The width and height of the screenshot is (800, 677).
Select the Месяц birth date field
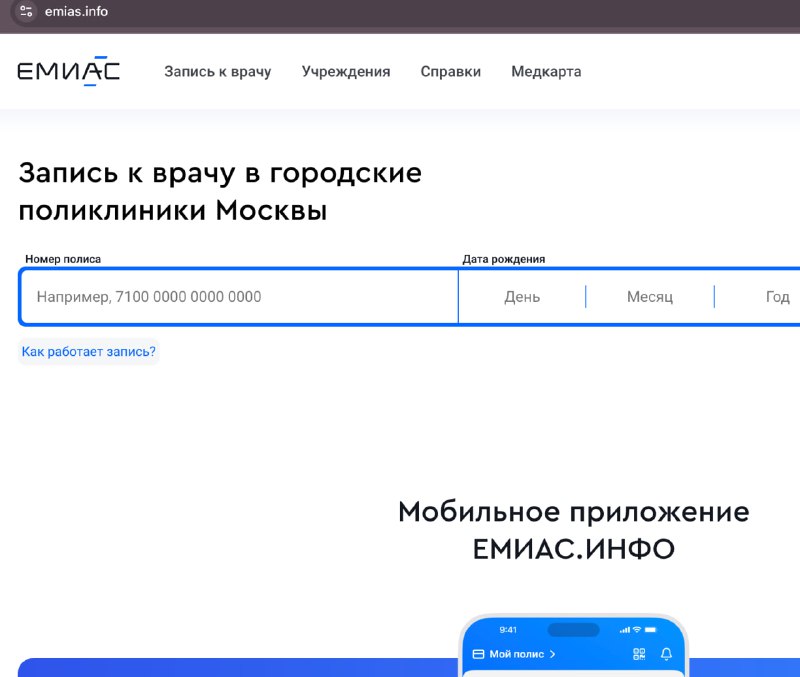[650, 296]
